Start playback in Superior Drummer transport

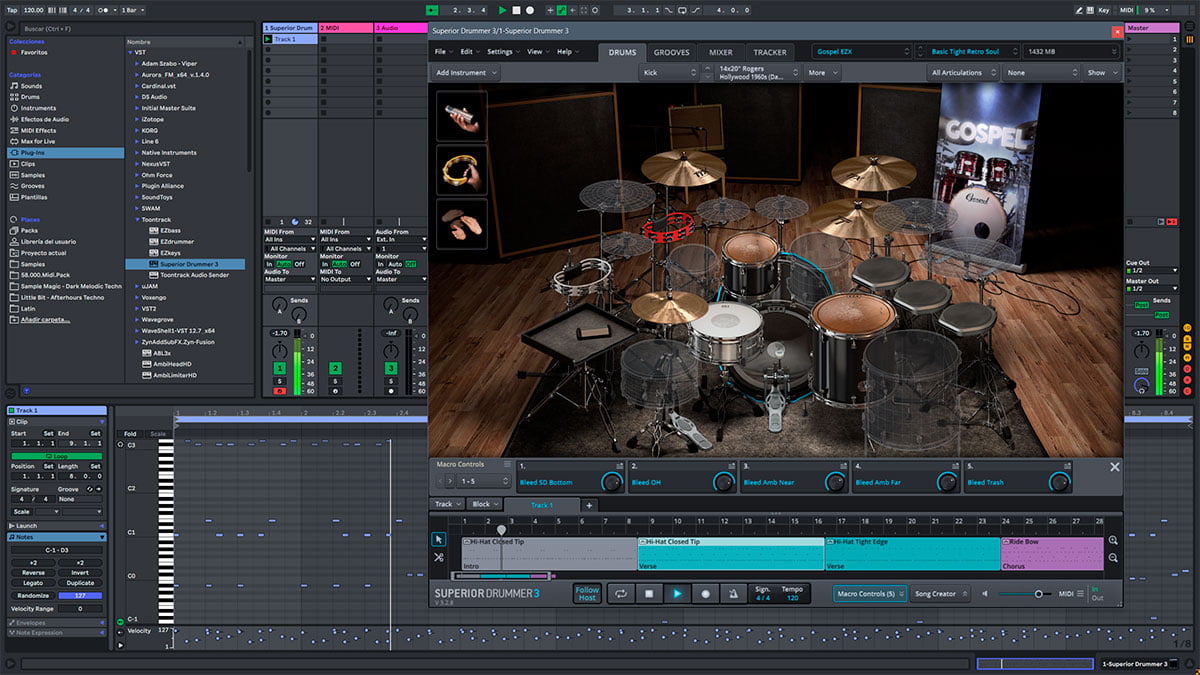677,594
